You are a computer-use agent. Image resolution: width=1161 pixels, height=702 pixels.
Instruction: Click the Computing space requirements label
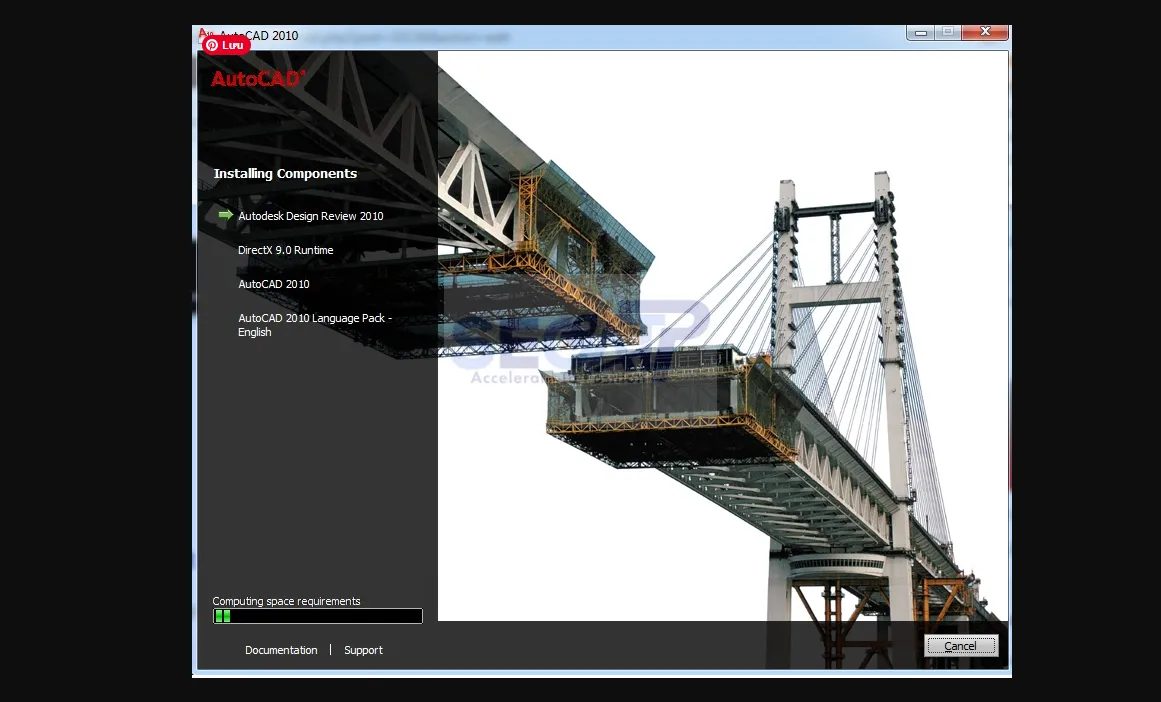[286, 601]
